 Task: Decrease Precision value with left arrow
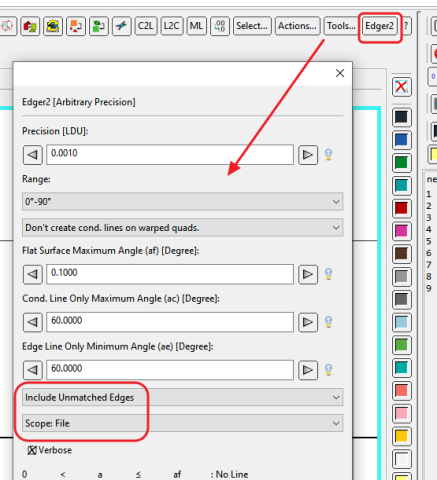(33, 155)
